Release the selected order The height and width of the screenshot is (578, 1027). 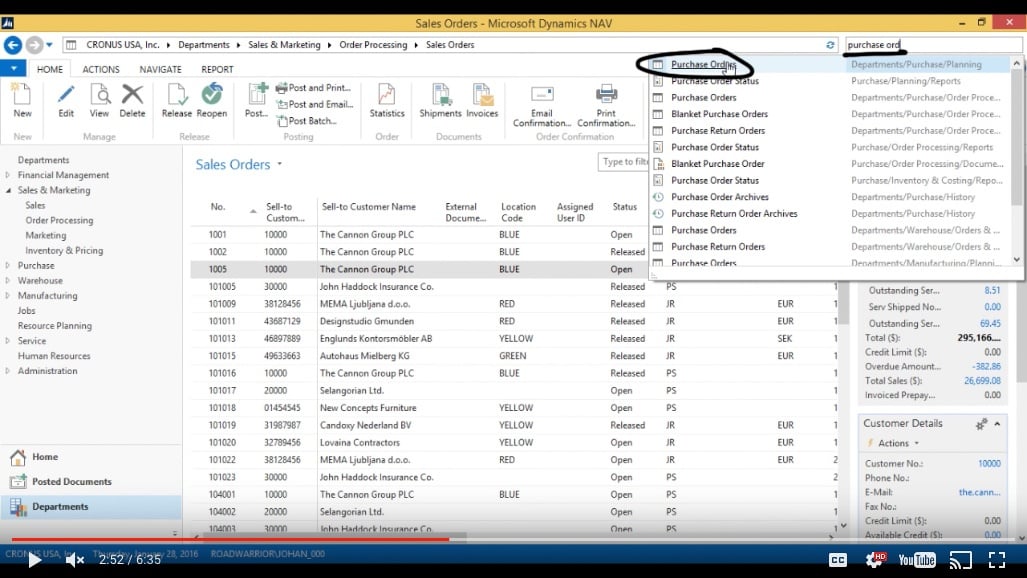[176, 100]
